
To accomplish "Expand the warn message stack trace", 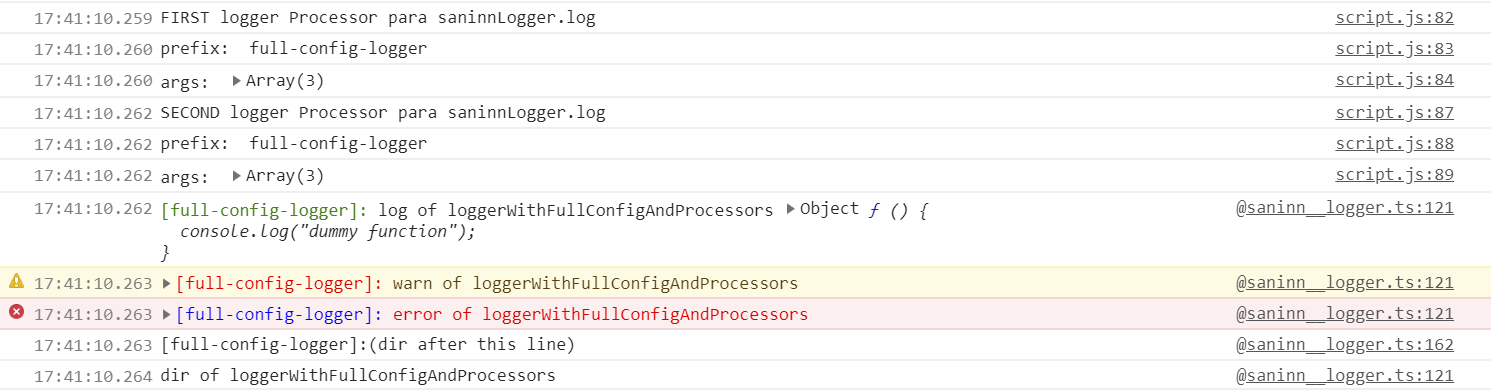I will tap(167, 283).
